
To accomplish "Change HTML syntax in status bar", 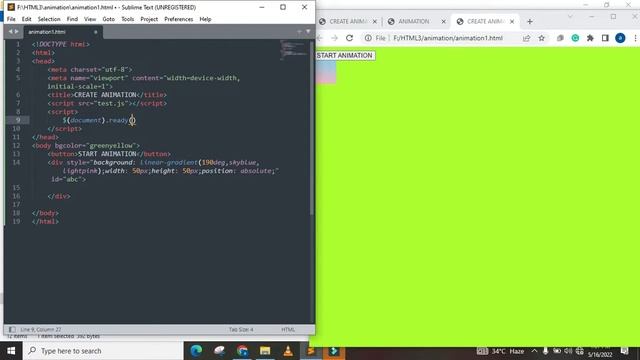I will [x=288, y=329].
